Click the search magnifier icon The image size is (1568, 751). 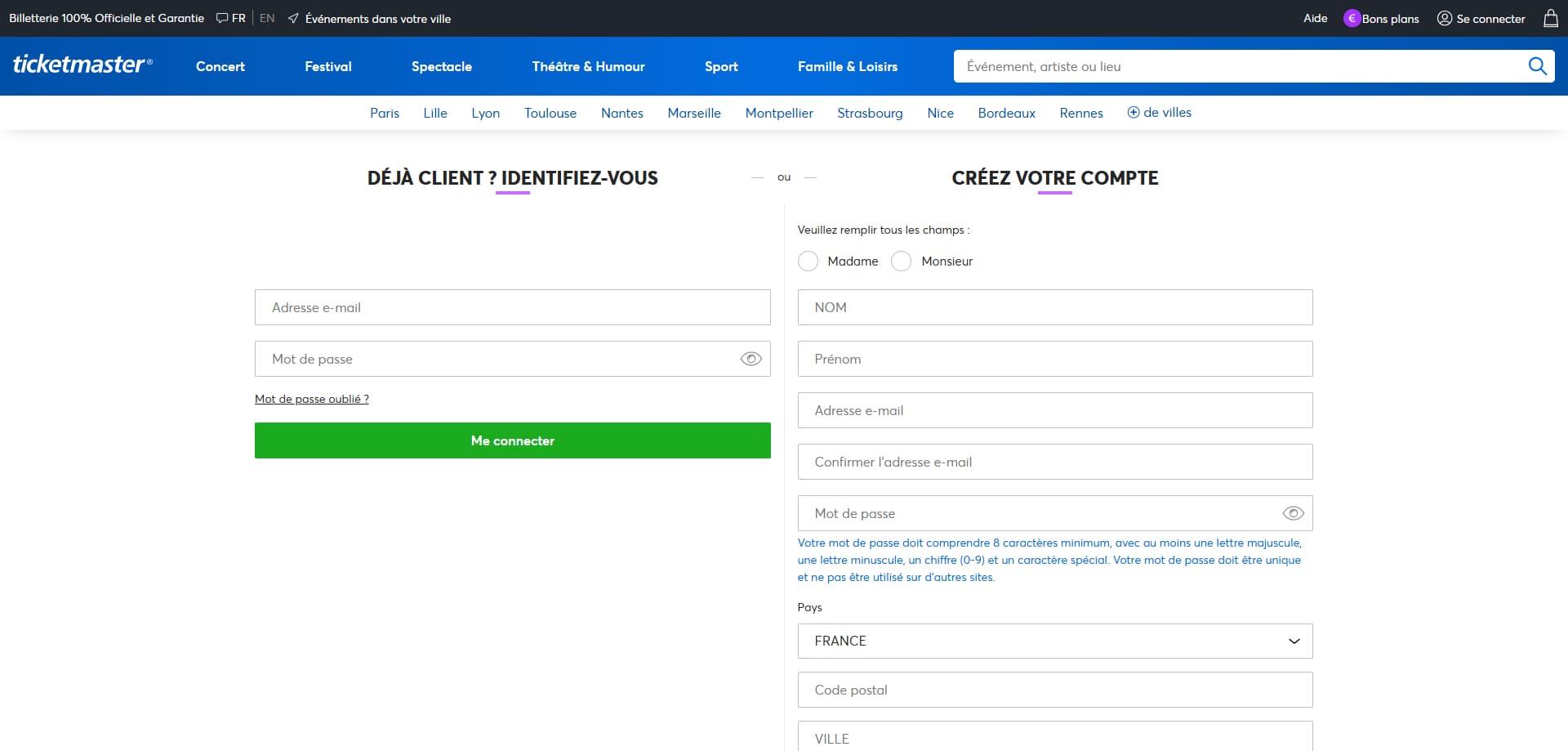[1537, 66]
